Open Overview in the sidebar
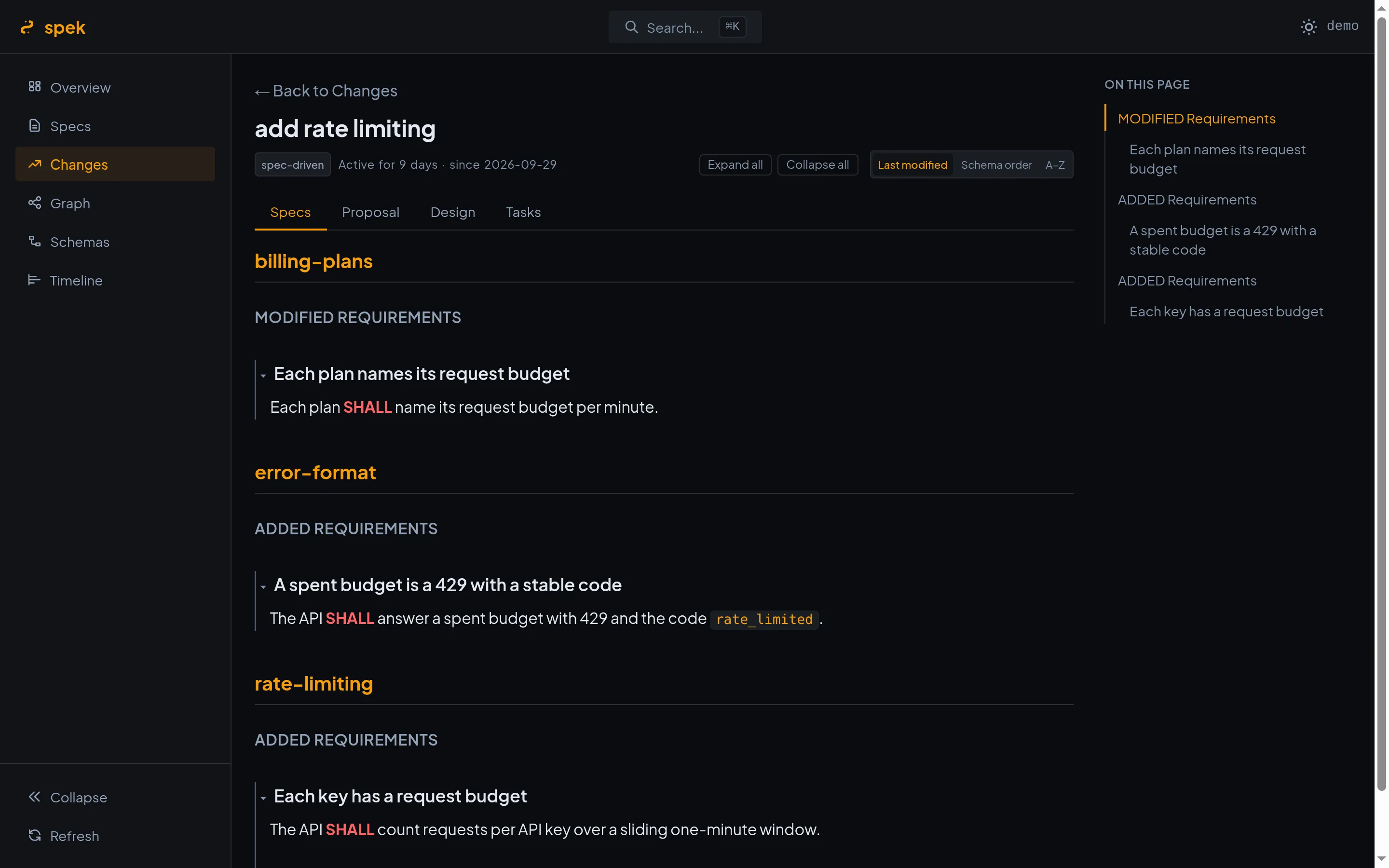Viewport: 1389px width, 868px height. coord(115,87)
